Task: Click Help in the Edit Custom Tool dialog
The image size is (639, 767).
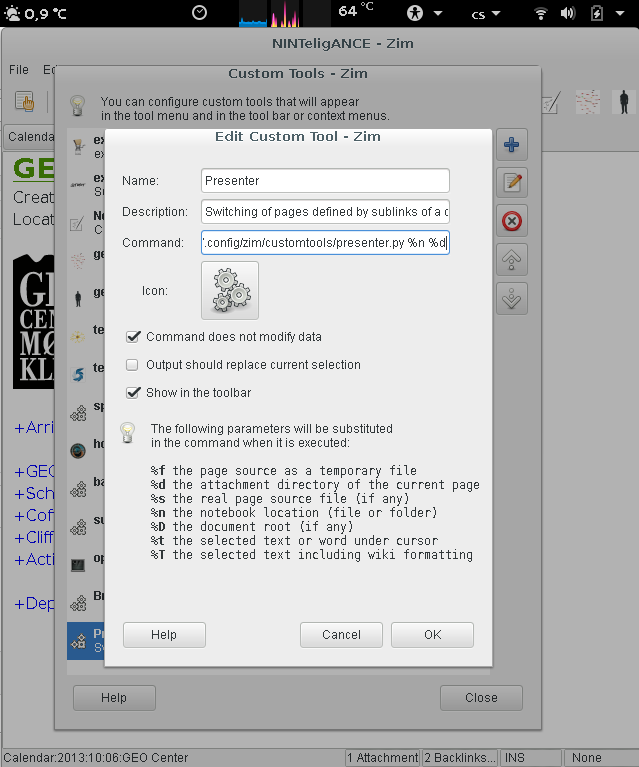Action: point(164,635)
